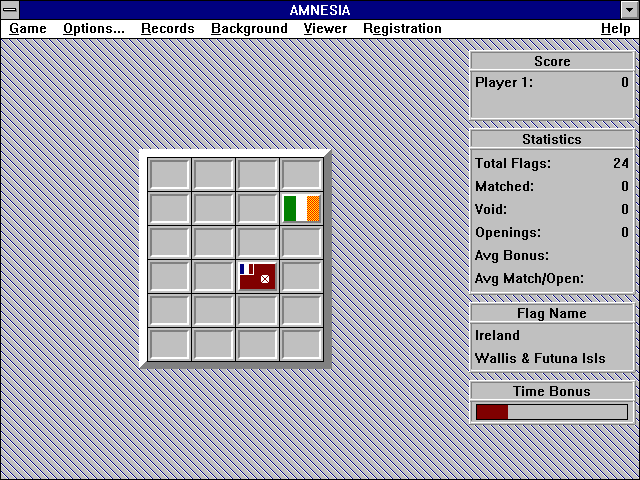Flip the bottom-right corner card of the grid
Viewport: 640px width, 480px height.
point(302,344)
